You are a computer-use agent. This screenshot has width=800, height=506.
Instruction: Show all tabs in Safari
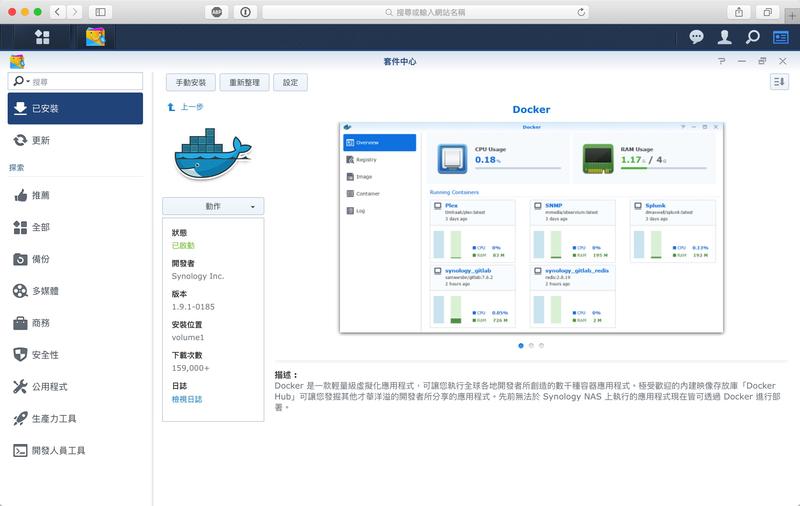[x=767, y=12]
